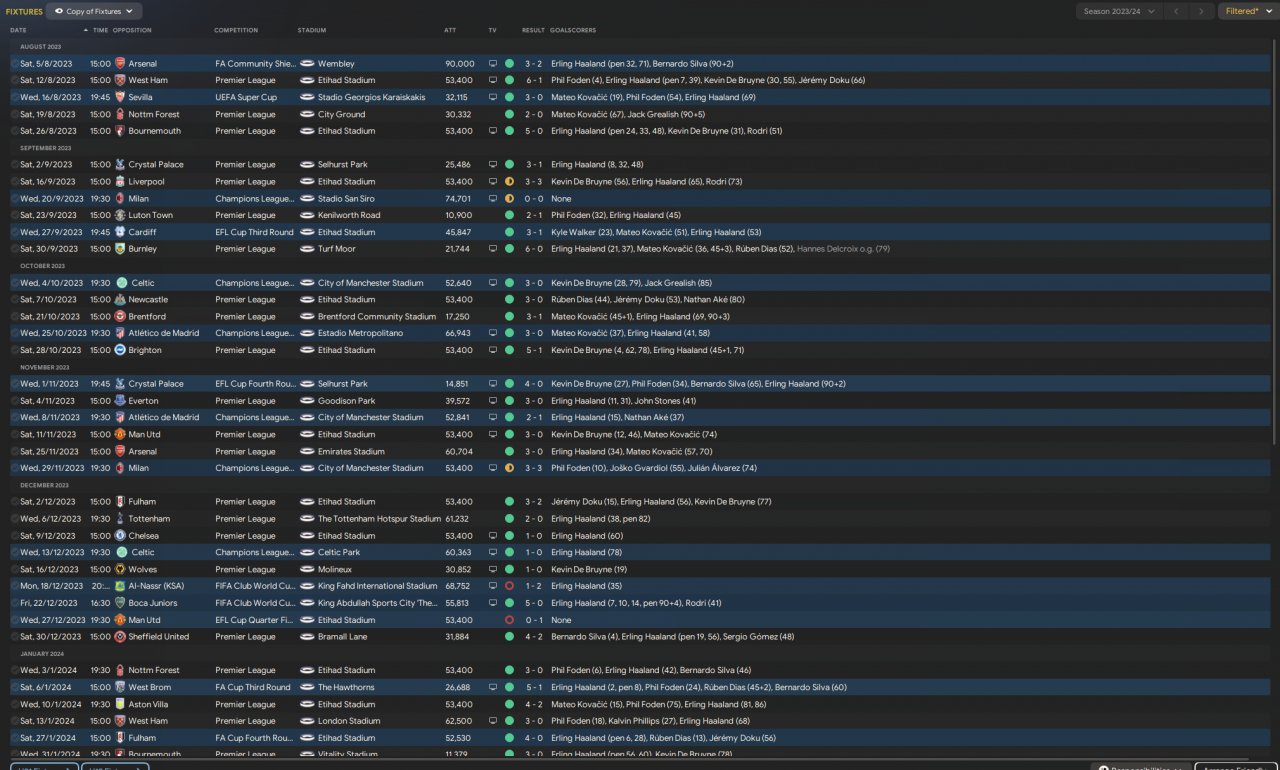Open the King Fahd International Stadium link

pos(378,586)
